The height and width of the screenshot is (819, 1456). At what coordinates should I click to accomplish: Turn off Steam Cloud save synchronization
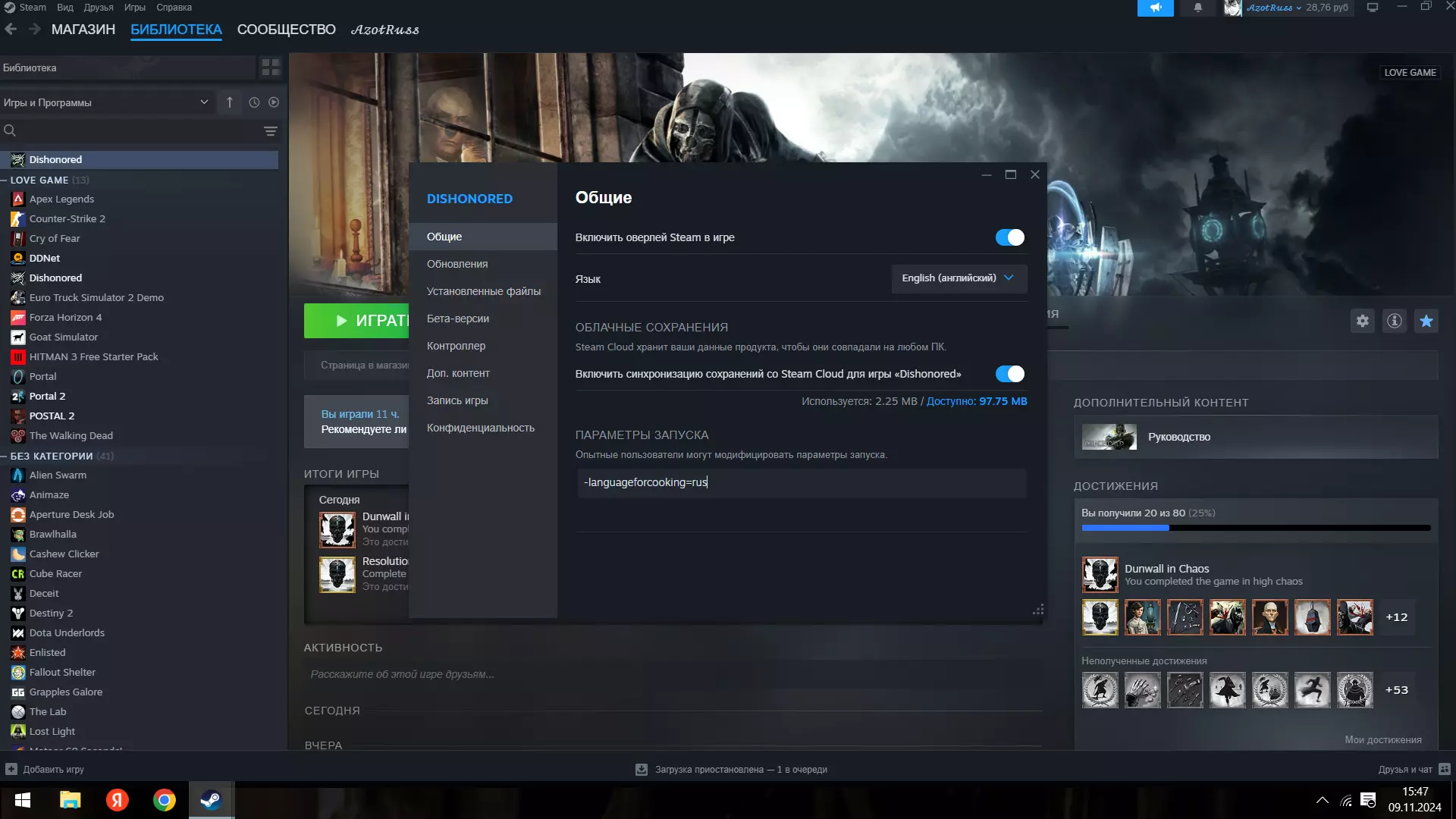click(x=1009, y=374)
